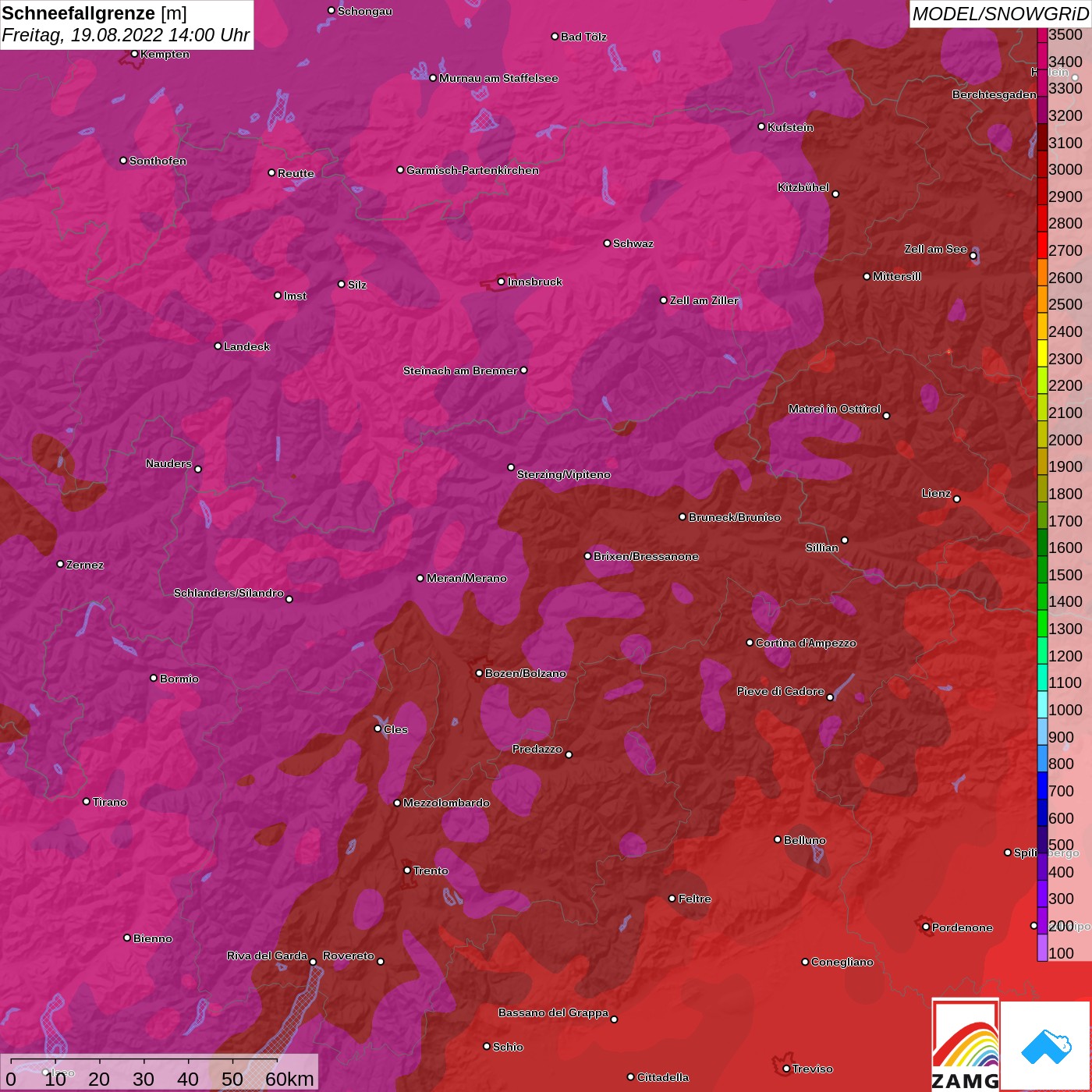This screenshot has height=1092, width=1092.
Task: Click the Mezzolombardo label
Action: 446,803
